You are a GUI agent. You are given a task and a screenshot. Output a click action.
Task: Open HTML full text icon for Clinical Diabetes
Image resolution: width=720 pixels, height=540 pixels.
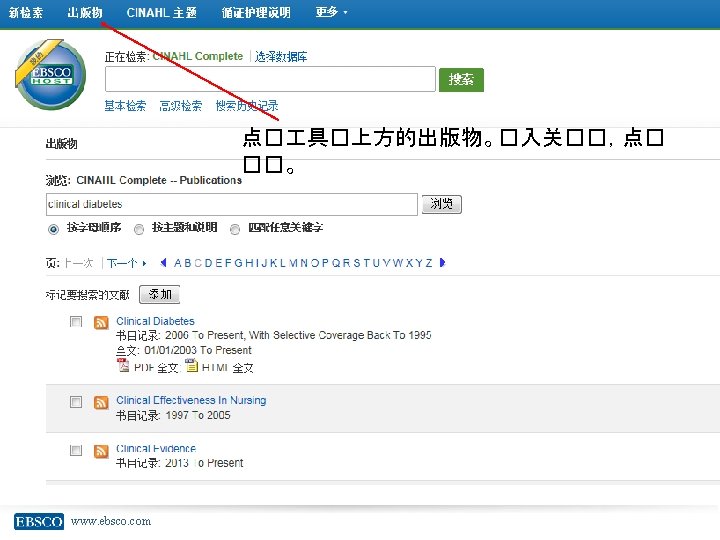click(191, 366)
